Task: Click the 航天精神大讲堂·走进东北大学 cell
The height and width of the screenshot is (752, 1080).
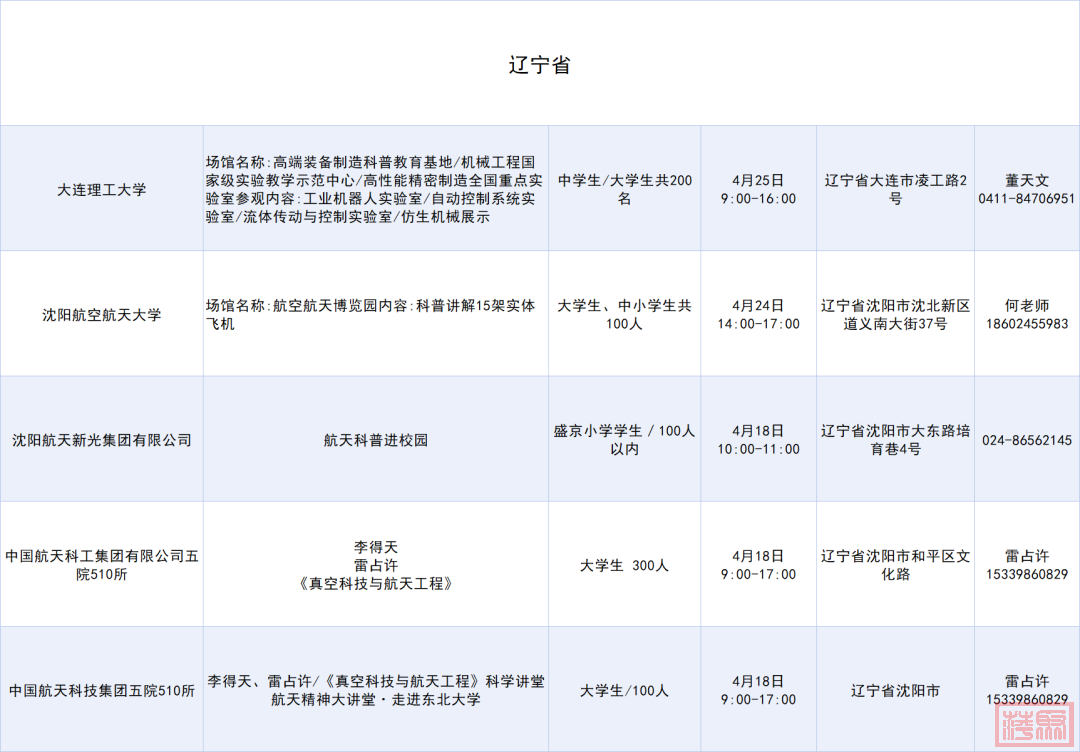Action: tap(376, 689)
